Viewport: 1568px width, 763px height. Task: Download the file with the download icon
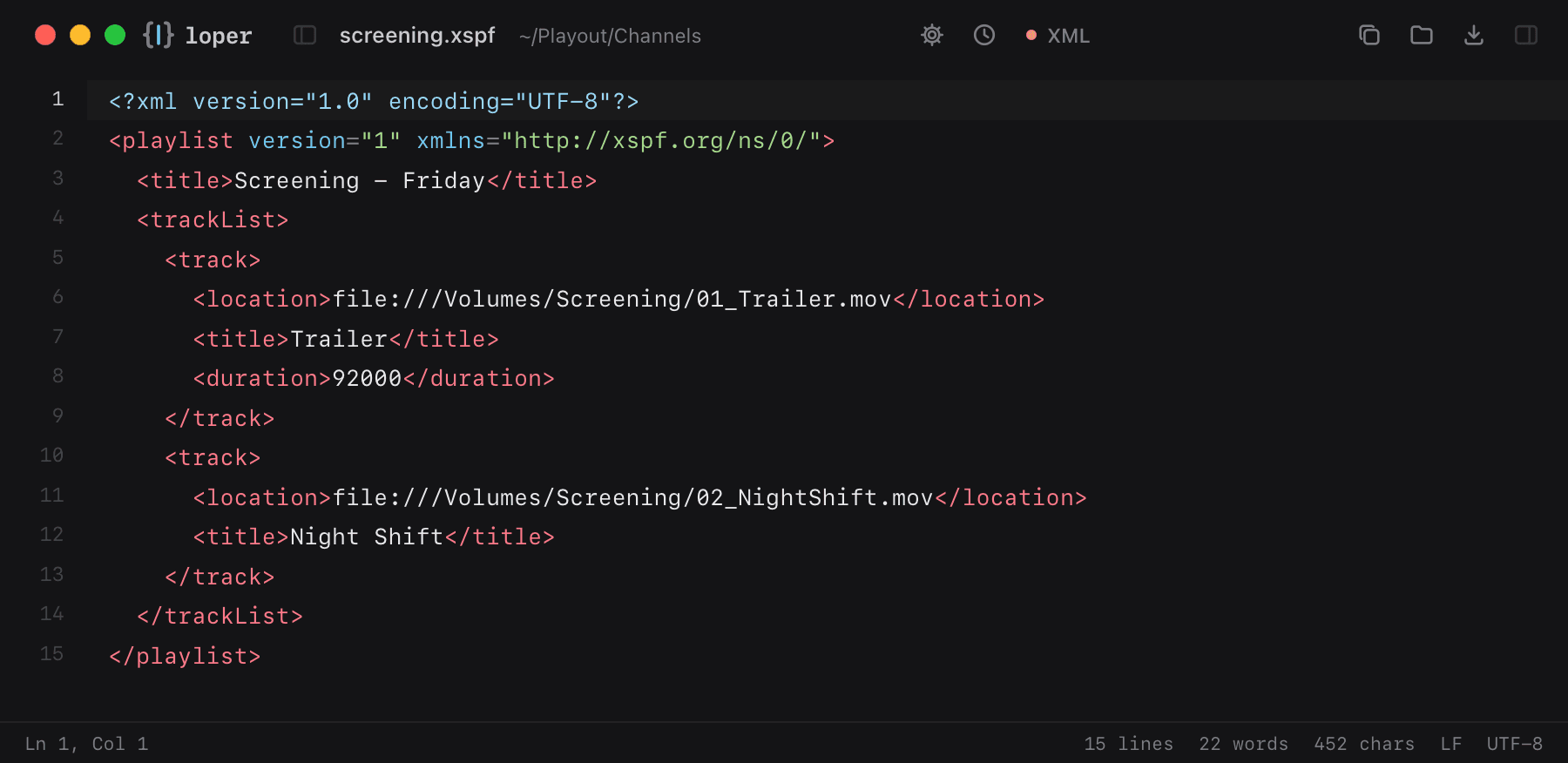(x=1474, y=35)
